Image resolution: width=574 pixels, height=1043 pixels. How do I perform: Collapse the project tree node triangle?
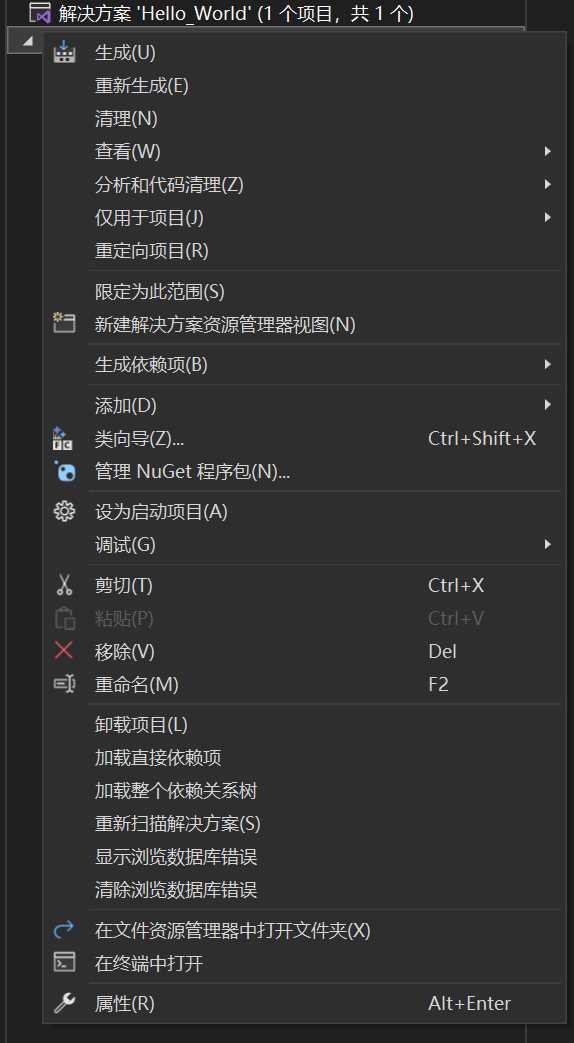pyautogui.click(x=27, y=41)
